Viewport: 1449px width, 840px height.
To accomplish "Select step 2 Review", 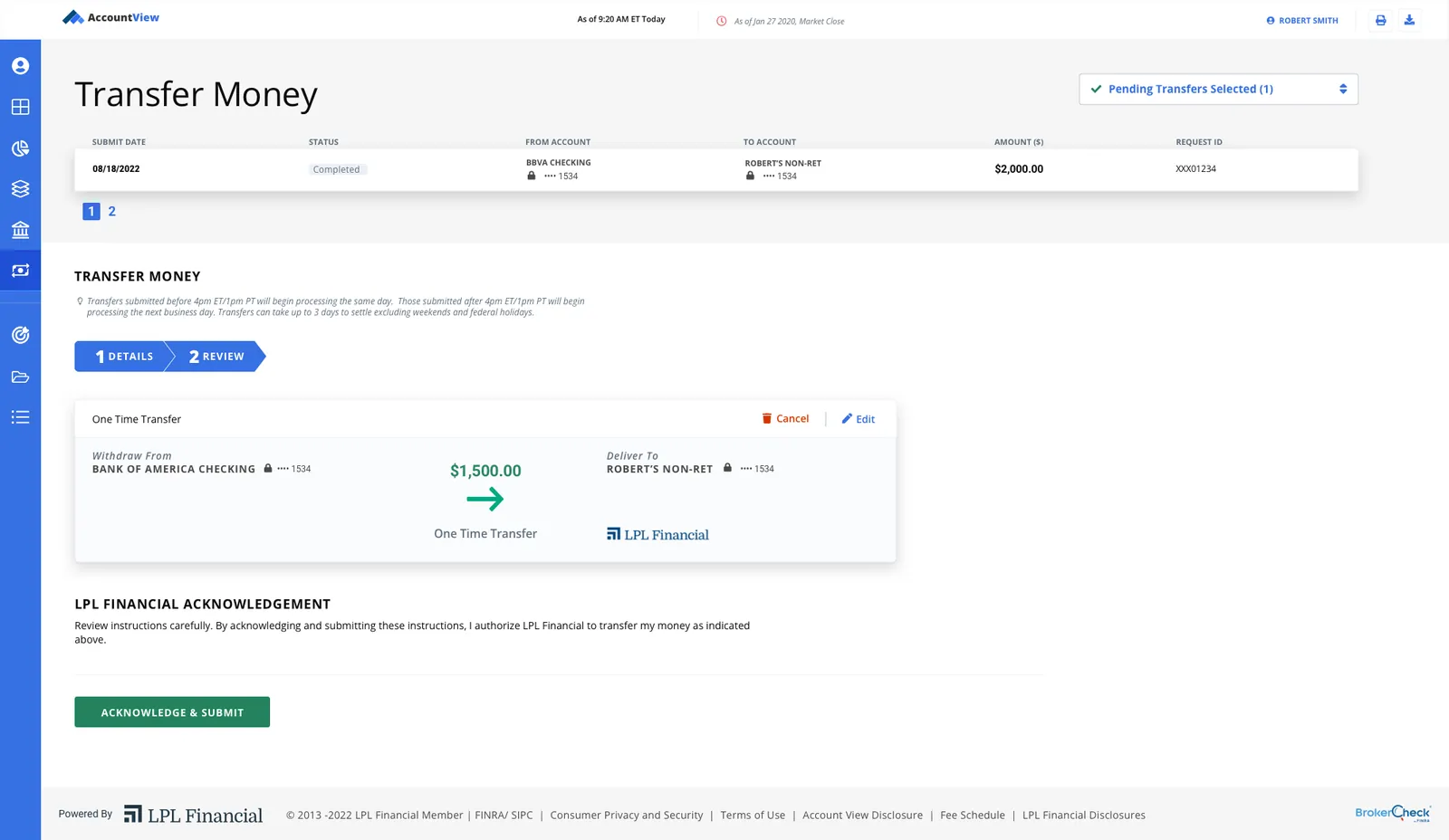I will coord(217,357).
